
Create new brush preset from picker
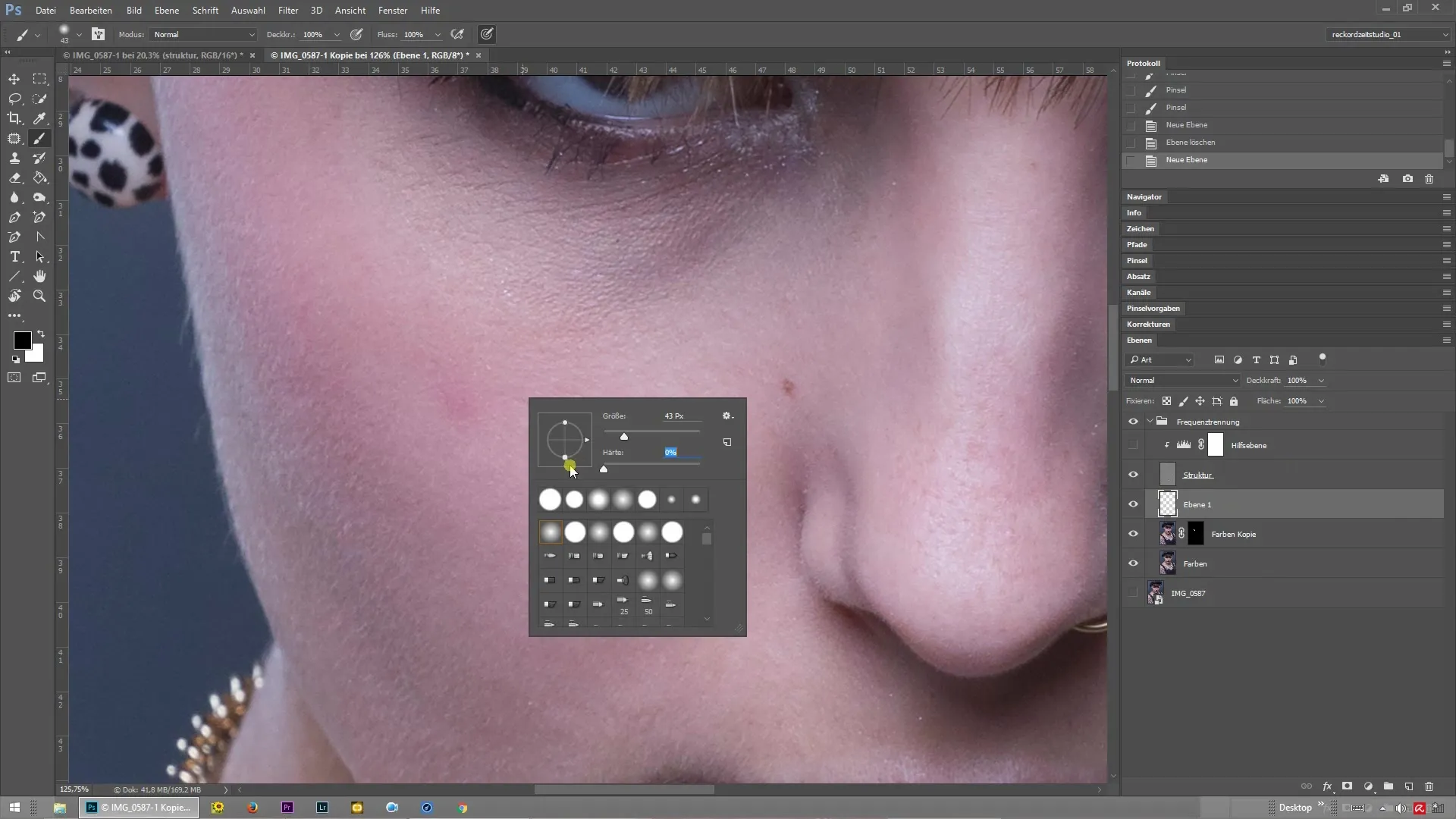click(727, 442)
